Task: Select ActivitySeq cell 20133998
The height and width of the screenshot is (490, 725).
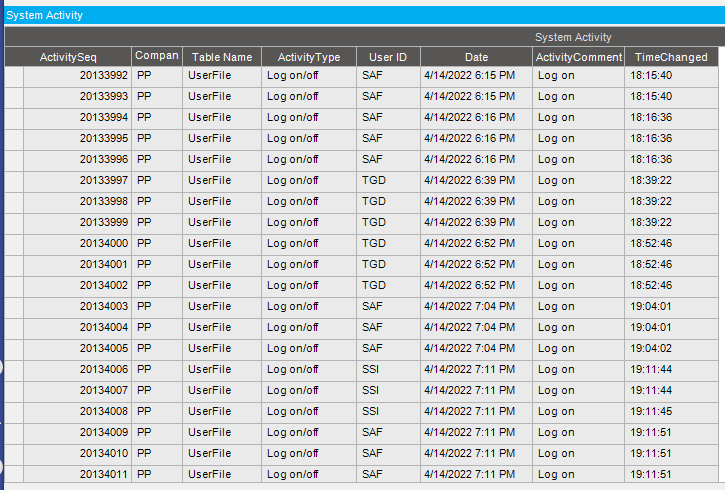Action: 78,202
